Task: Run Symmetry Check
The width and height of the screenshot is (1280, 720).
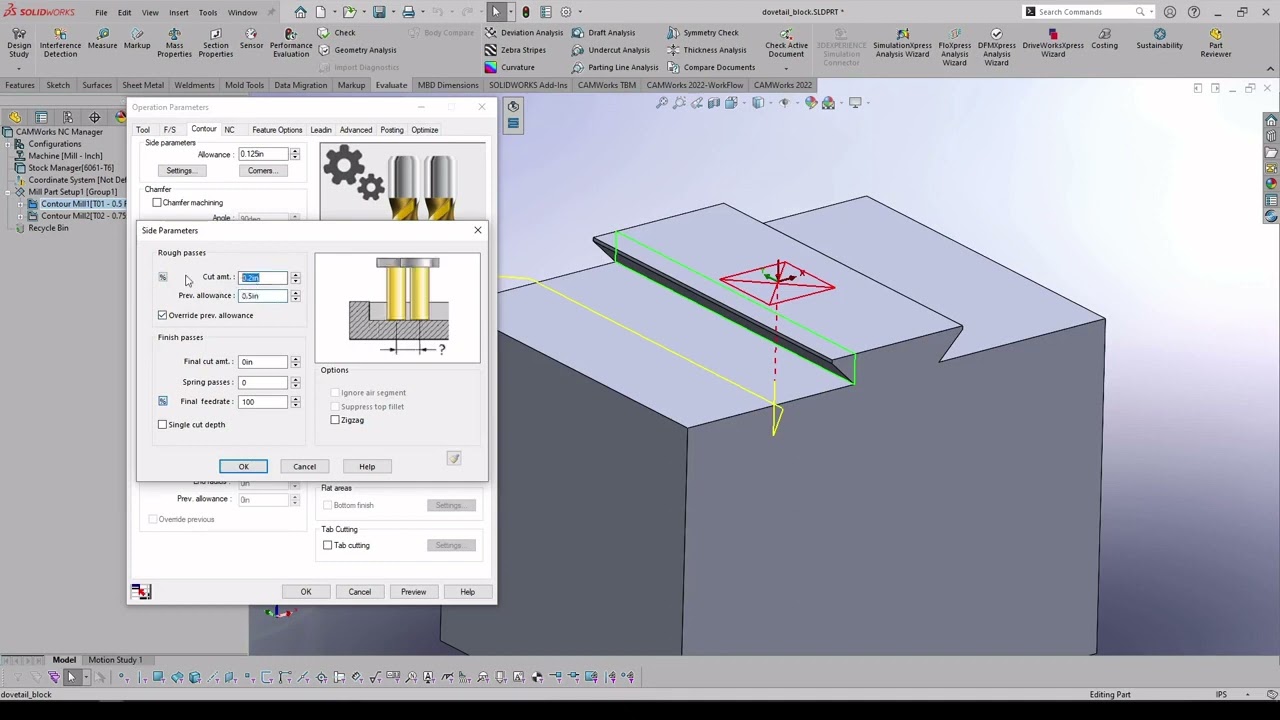Action: tap(703, 33)
